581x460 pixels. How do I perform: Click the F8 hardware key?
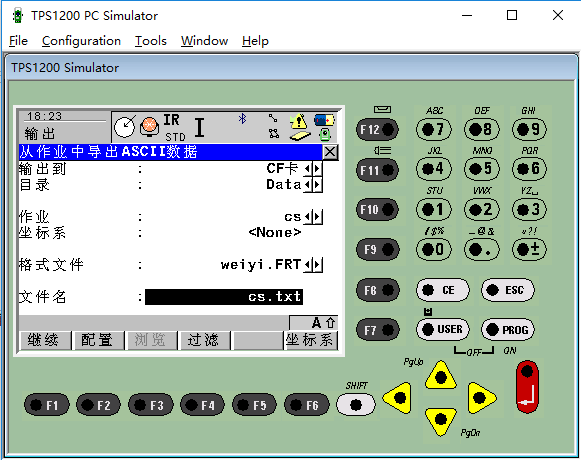pyautogui.click(x=377, y=290)
